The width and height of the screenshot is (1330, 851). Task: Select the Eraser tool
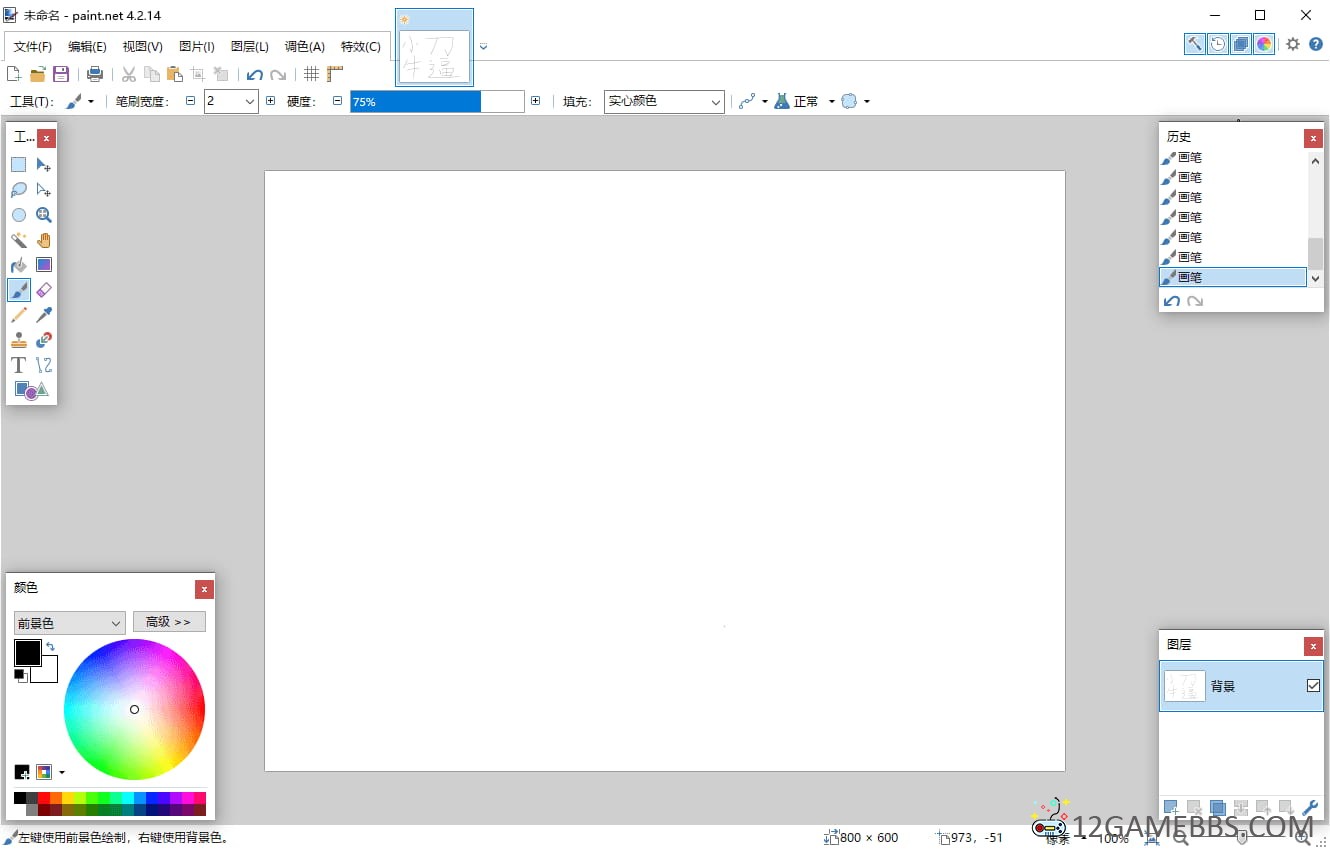pyautogui.click(x=44, y=290)
